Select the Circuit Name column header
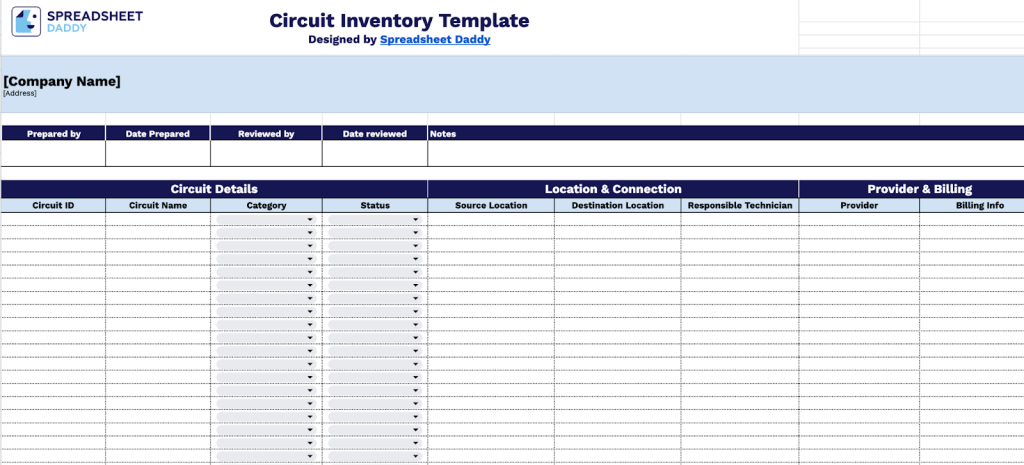The image size is (1024, 465). [x=157, y=205]
